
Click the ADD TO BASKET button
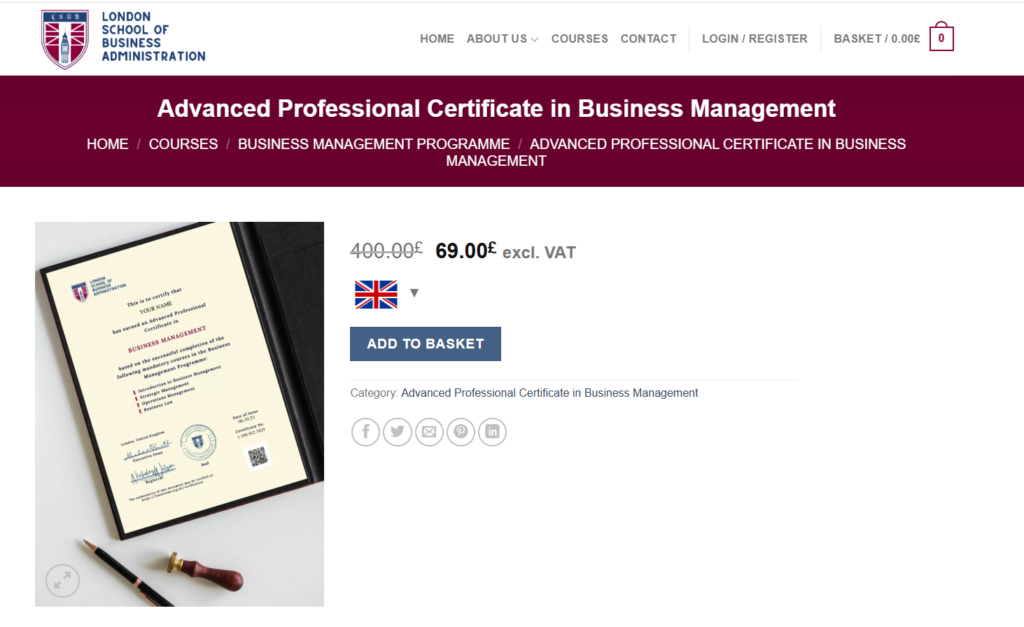pos(425,343)
